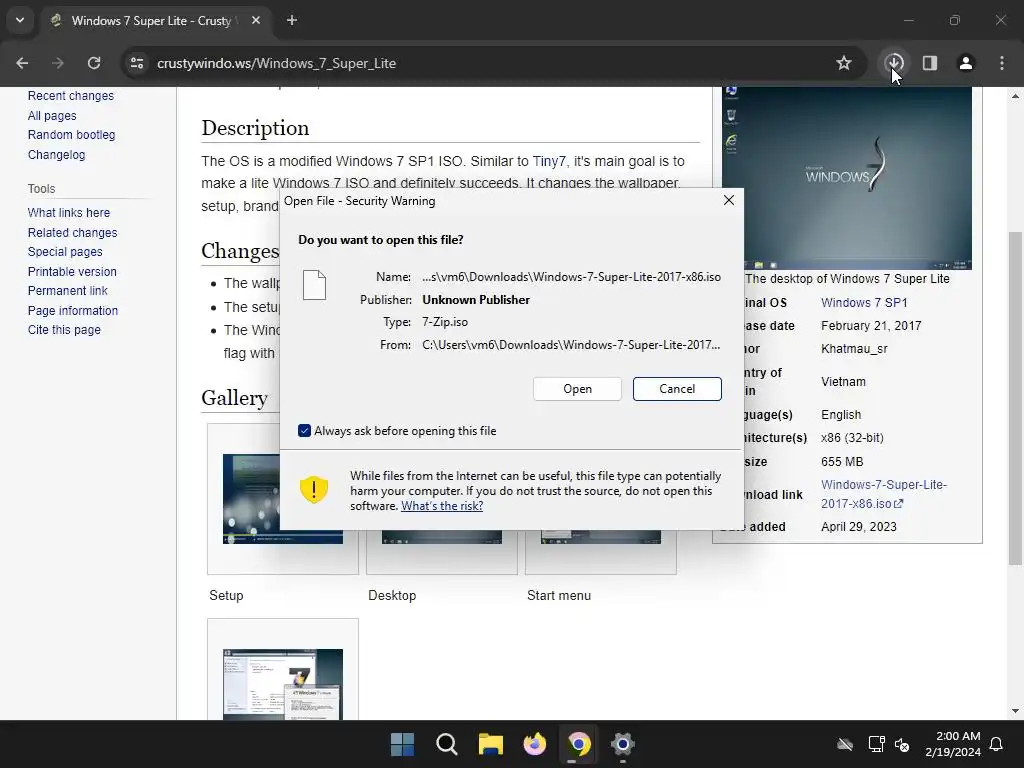Open What links here tool
This screenshot has height=768, width=1024.
pos(69,213)
